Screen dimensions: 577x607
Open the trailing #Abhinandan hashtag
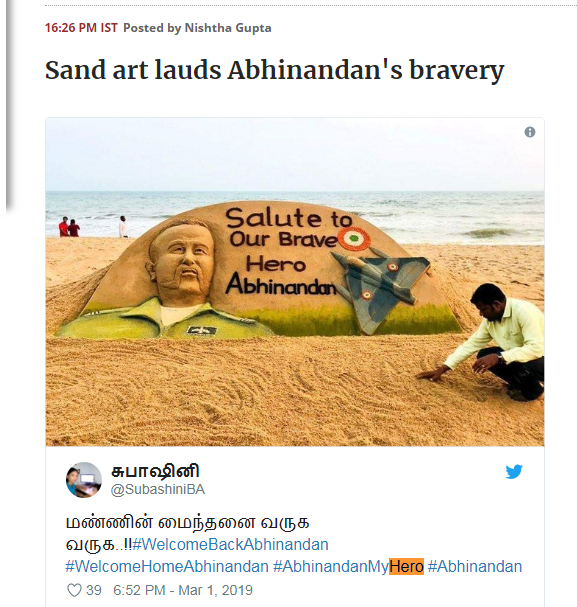[x=475, y=566]
